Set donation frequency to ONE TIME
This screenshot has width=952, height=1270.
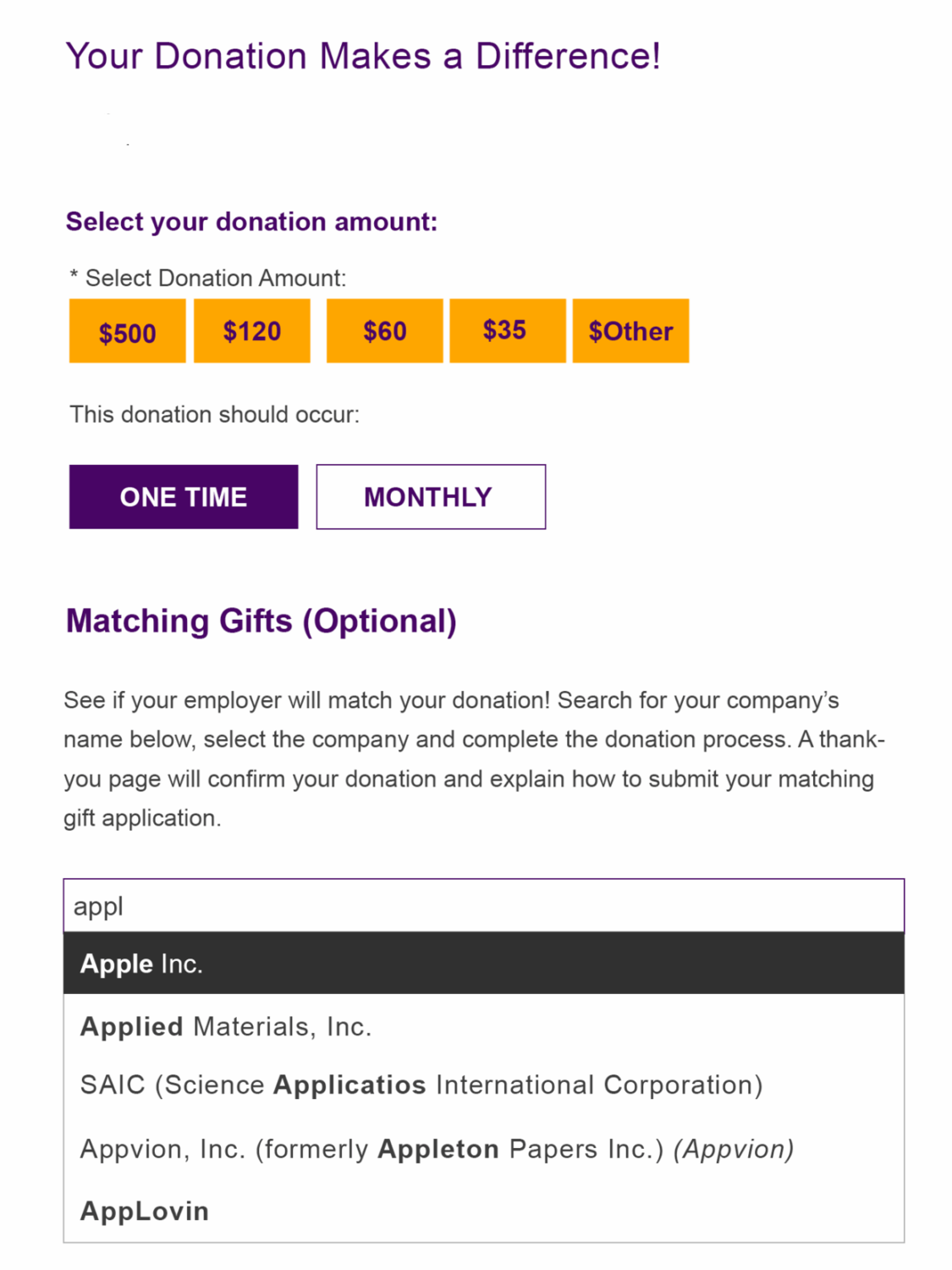pos(183,497)
